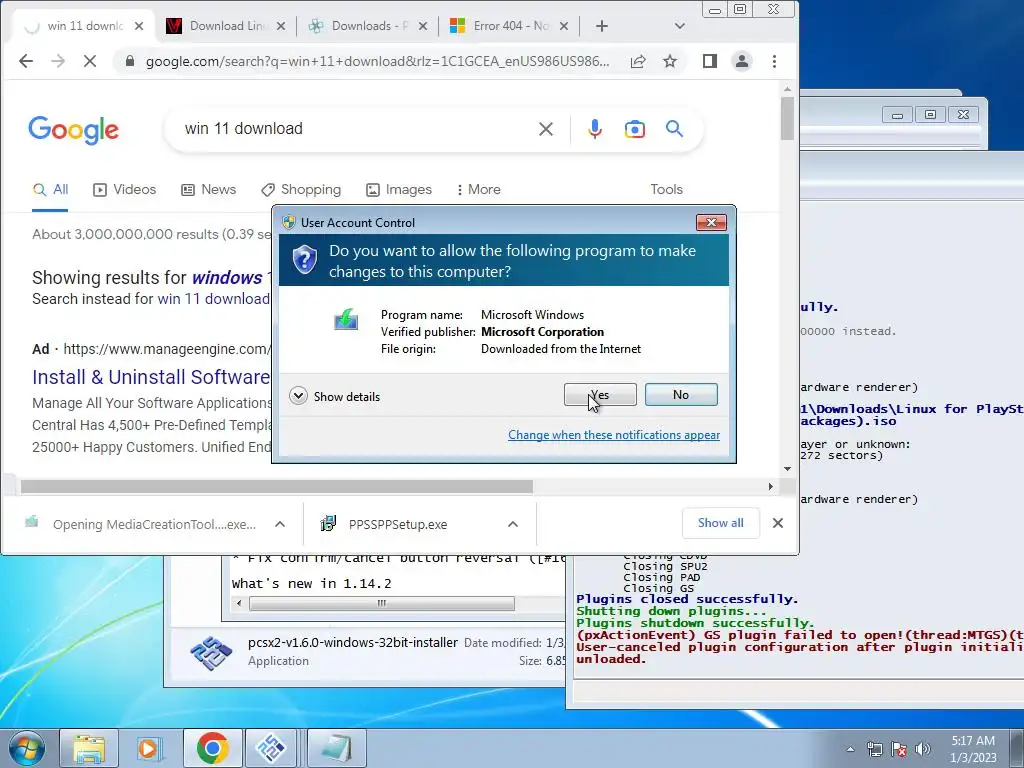Click Yes in User Account Control dialog
This screenshot has height=768, width=1024.
click(600, 394)
